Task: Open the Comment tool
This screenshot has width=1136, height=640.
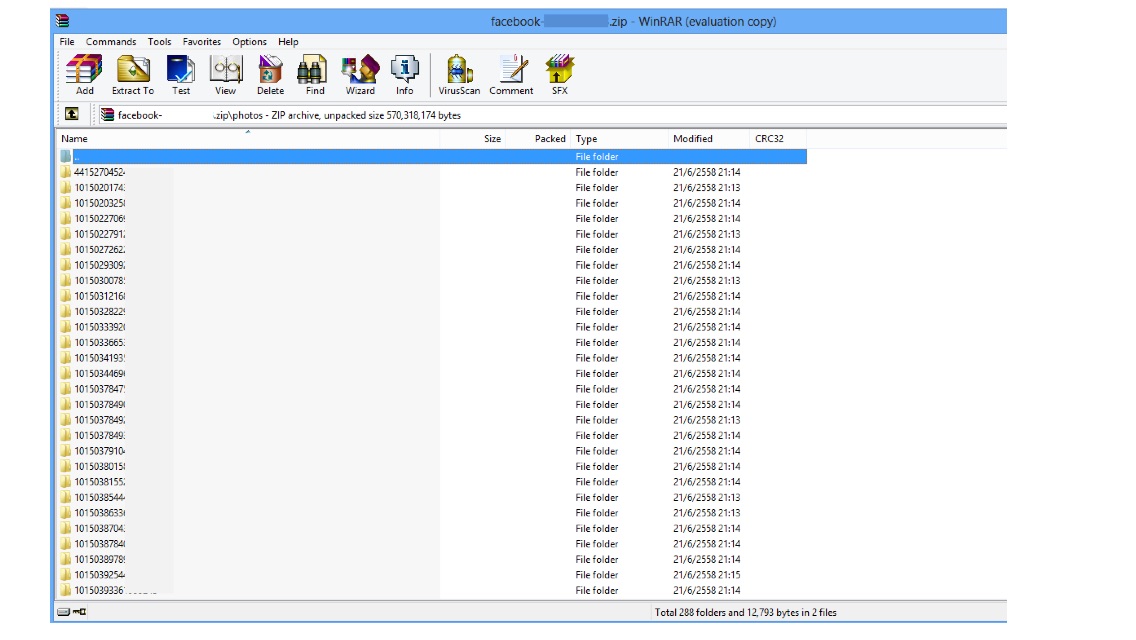Action: click(511, 75)
